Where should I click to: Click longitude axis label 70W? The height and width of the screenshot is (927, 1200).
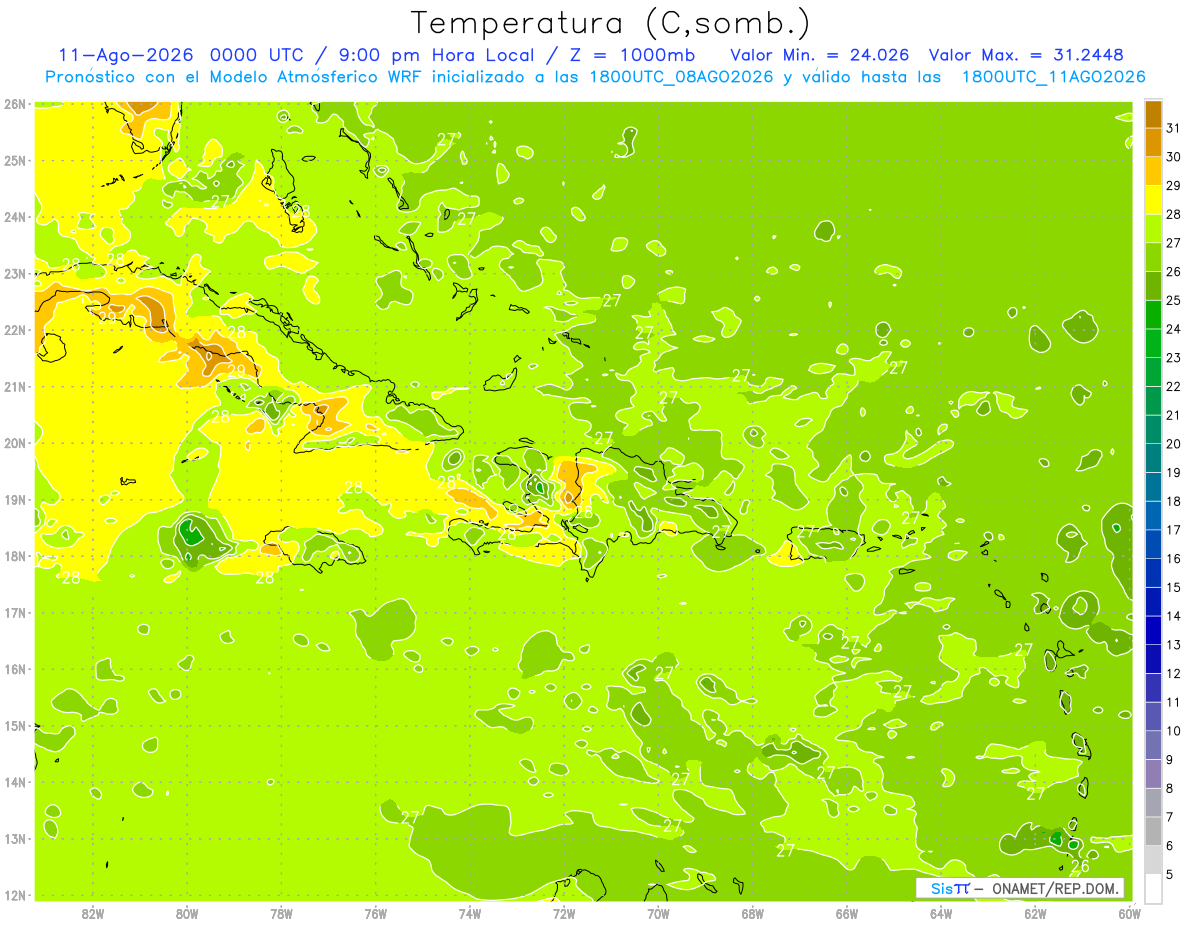click(x=658, y=913)
